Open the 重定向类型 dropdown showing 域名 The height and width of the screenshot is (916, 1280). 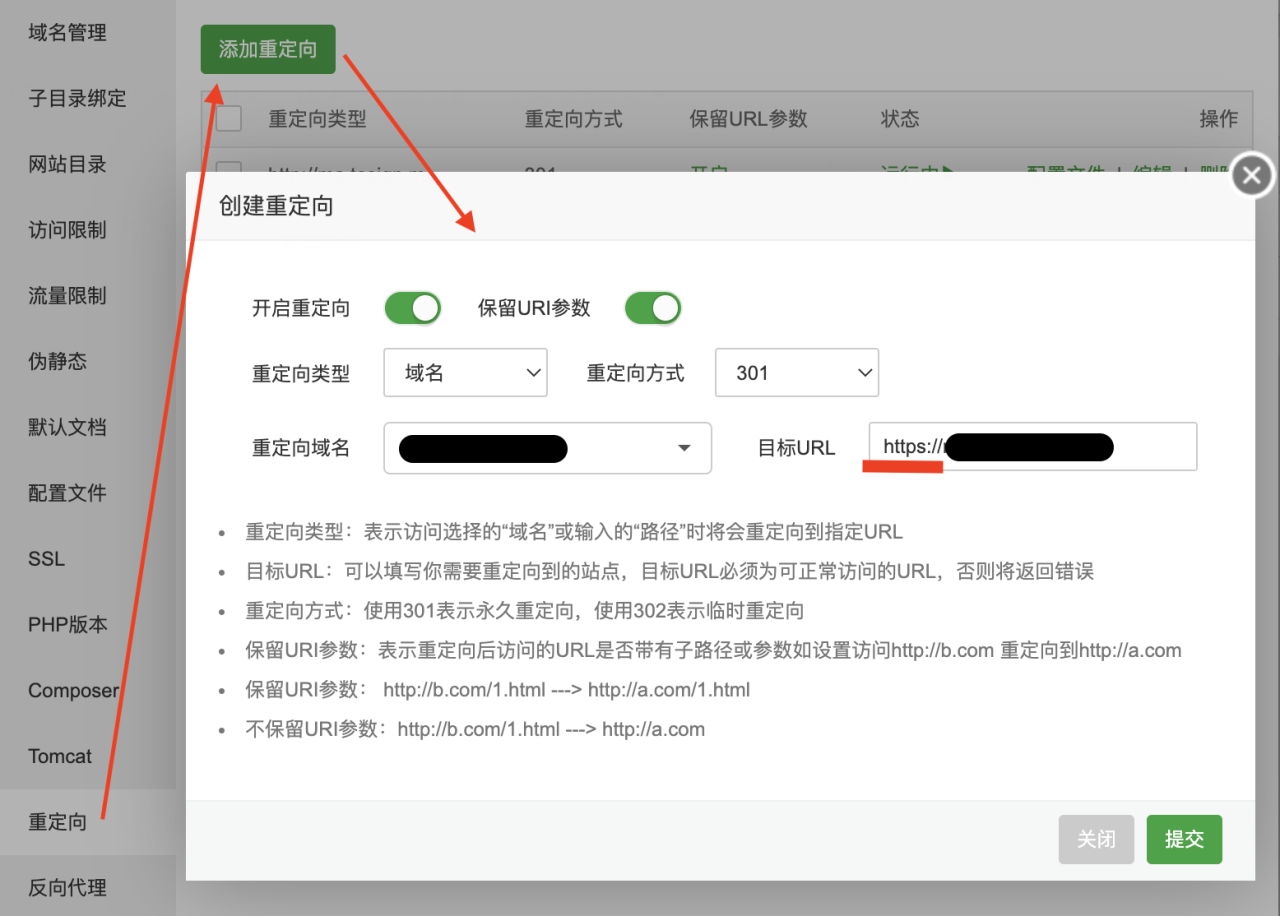click(465, 372)
